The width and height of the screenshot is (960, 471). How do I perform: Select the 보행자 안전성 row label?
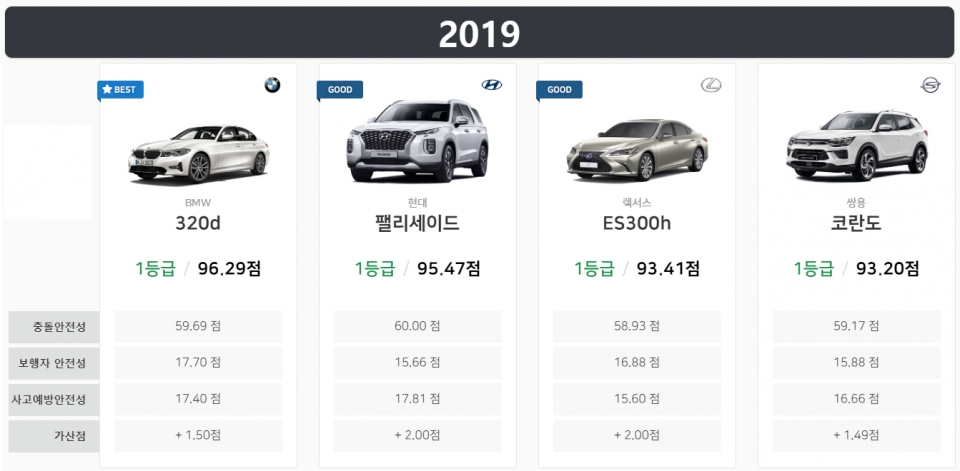54,363
